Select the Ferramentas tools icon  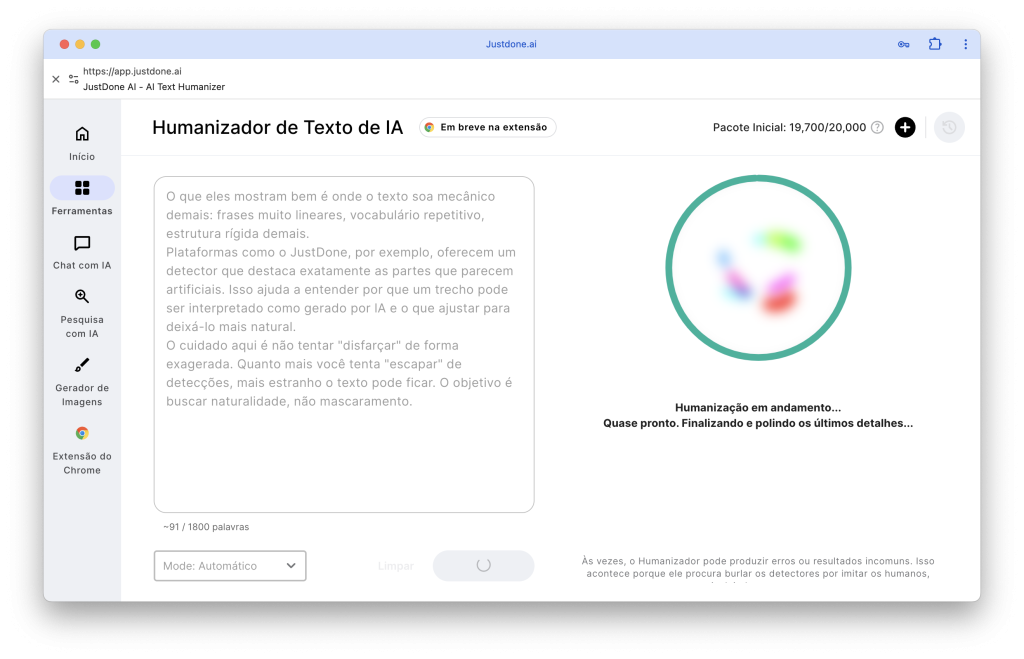(x=82, y=188)
